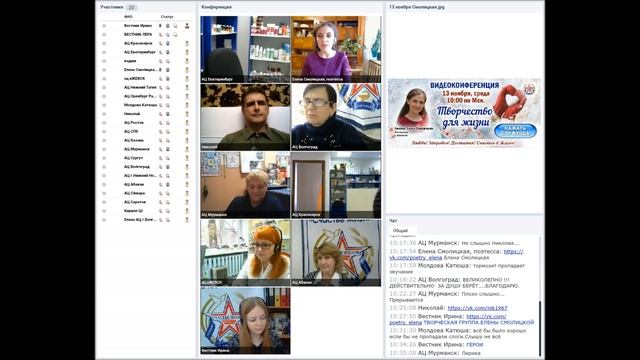Select participant АЦ Нижний Тагил in list
This screenshot has width=640, height=360.
point(140,87)
